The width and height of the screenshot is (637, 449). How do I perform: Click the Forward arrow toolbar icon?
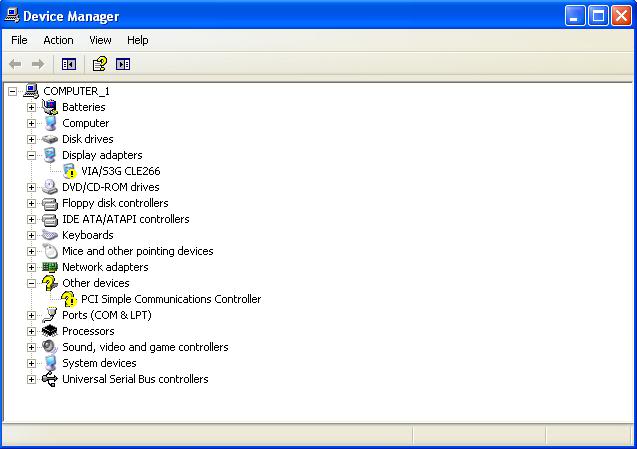point(38,64)
